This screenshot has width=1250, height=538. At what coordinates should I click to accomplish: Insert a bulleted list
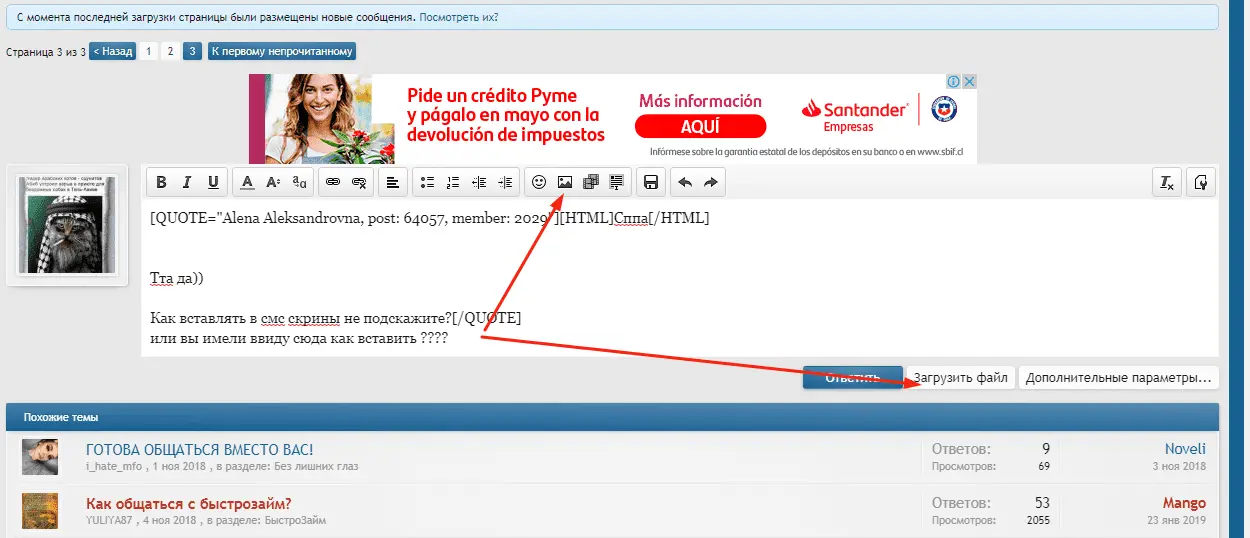coord(427,182)
